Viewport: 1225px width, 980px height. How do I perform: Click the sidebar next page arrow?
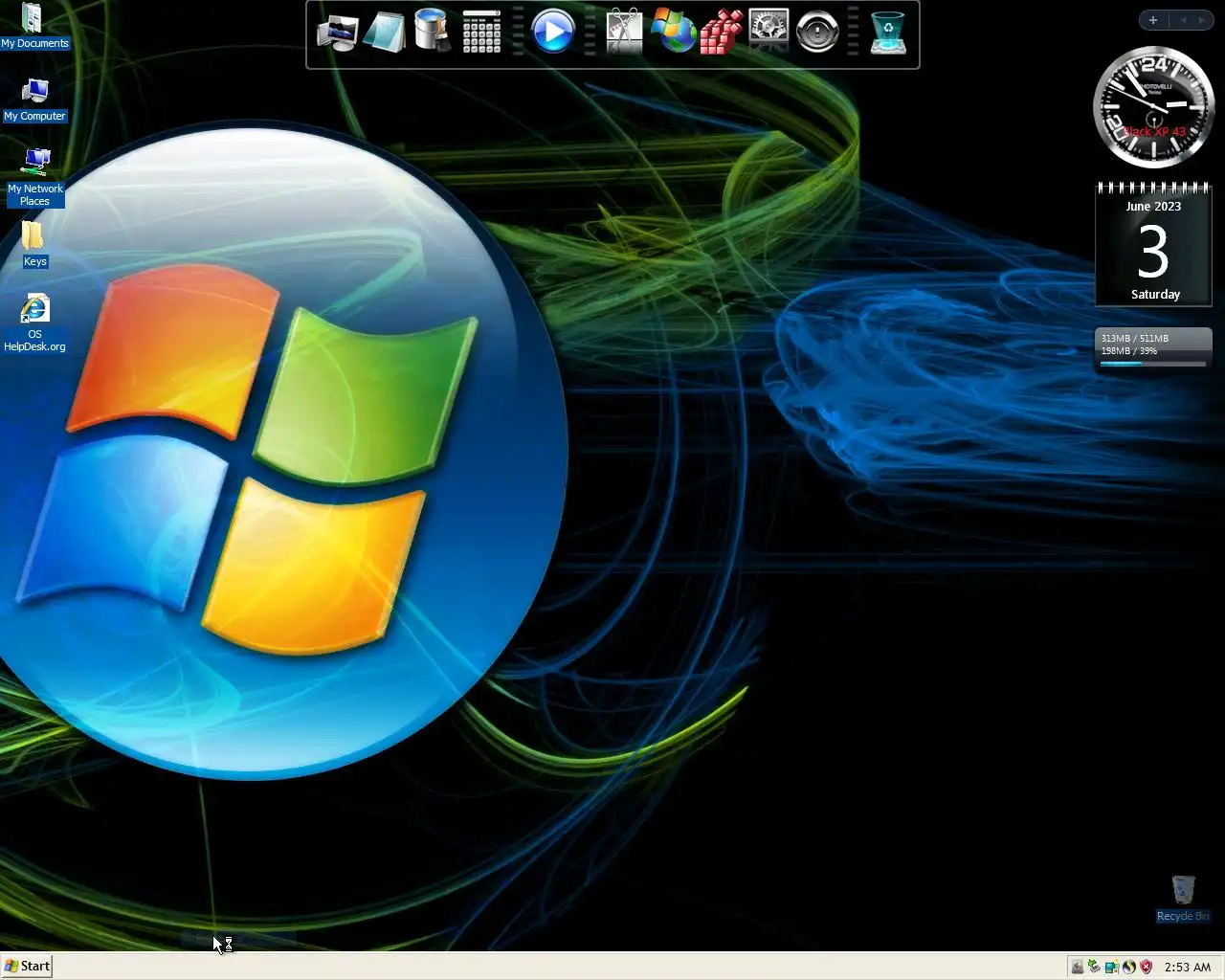click(x=1202, y=20)
